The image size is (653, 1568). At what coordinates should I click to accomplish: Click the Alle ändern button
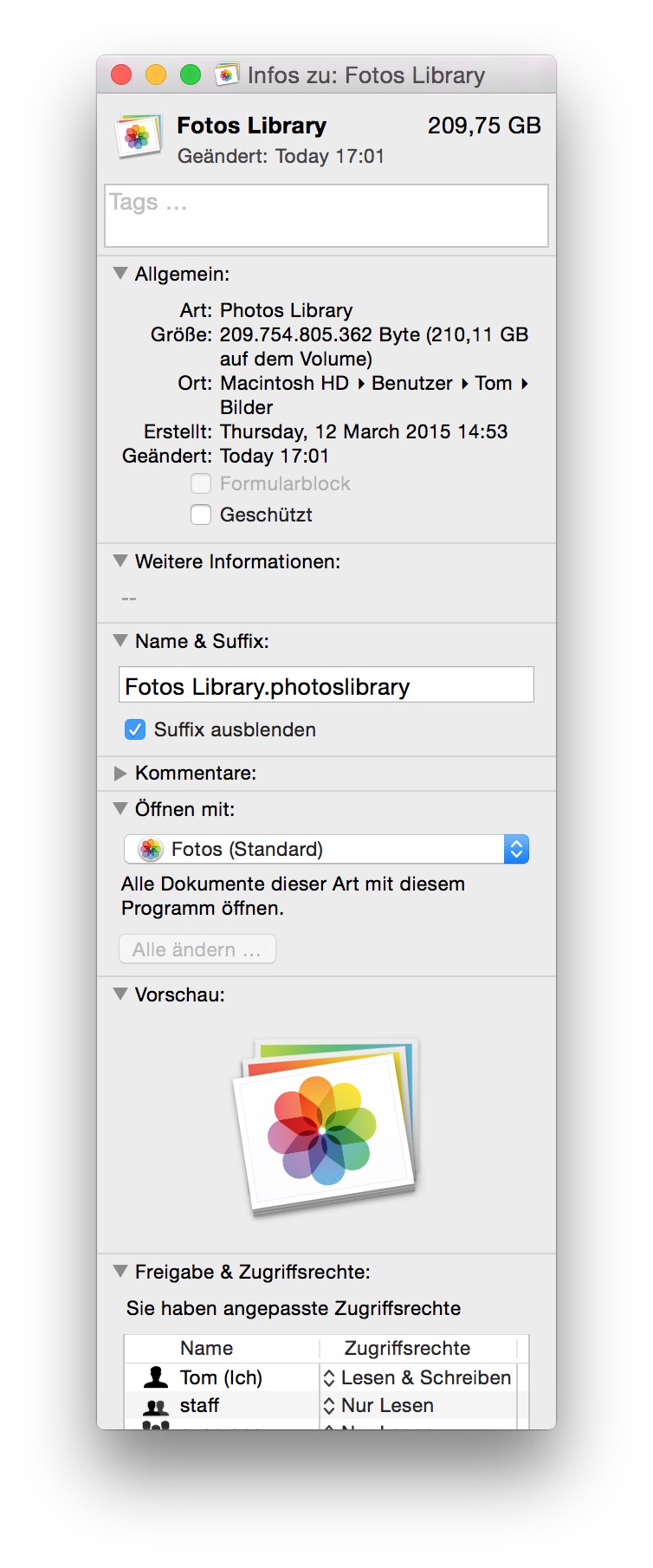click(x=197, y=949)
